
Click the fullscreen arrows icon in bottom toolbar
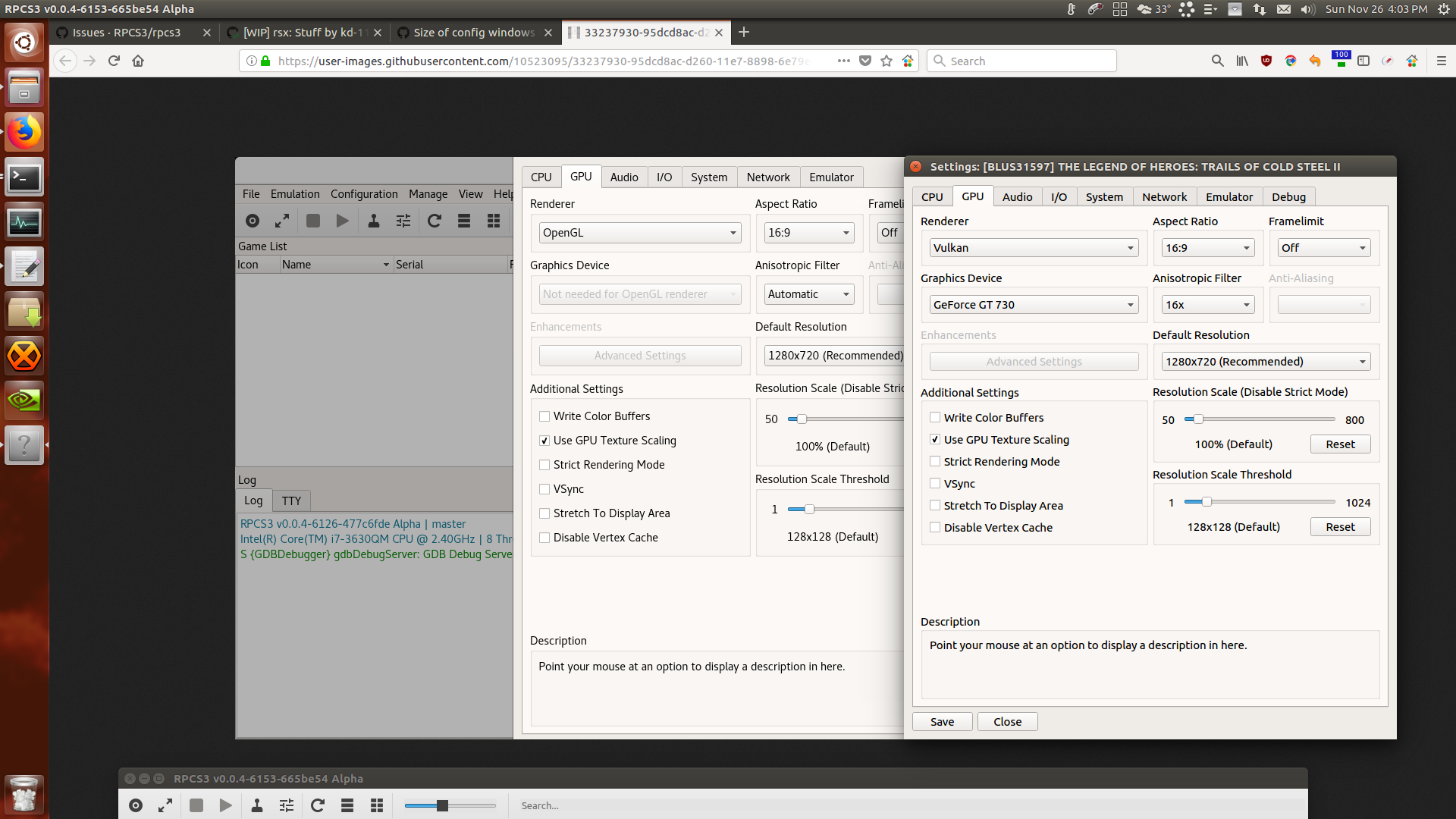click(x=165, y=805)
